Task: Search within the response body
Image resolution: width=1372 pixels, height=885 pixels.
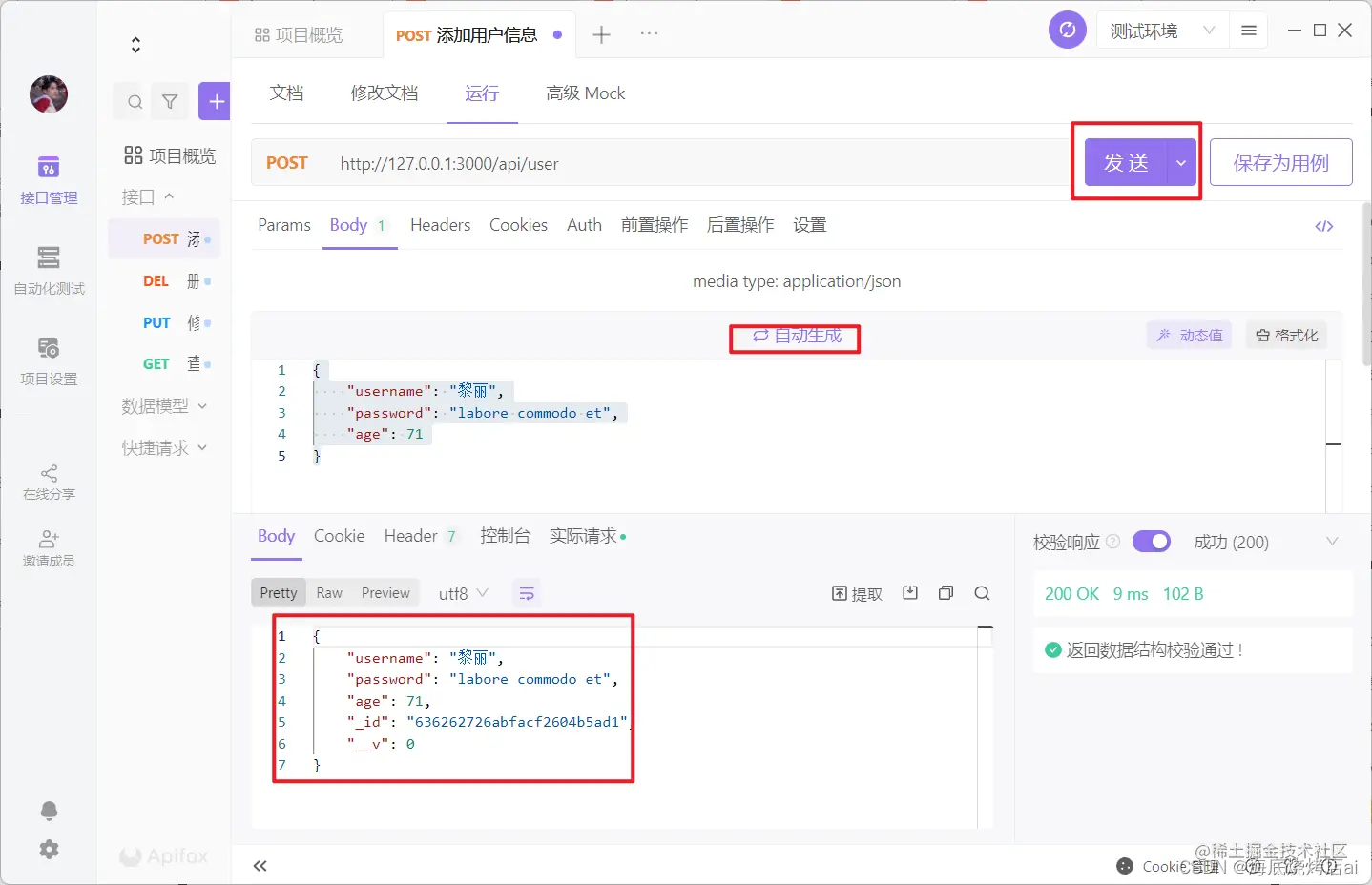Action: point(982,592)
